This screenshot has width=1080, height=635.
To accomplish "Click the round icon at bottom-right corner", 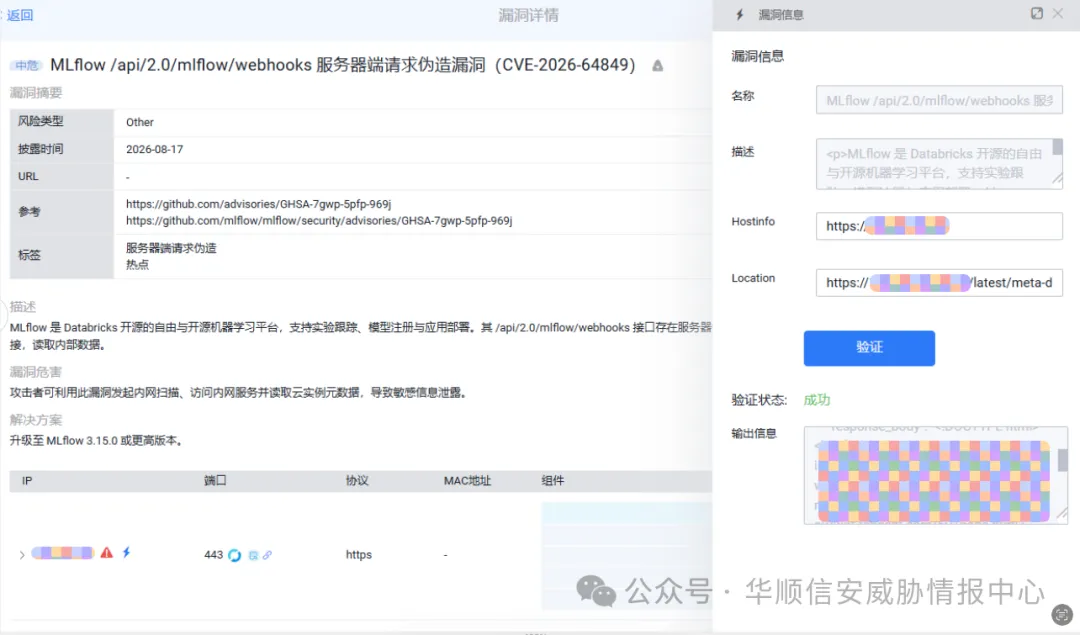I will click(1062, 614).
